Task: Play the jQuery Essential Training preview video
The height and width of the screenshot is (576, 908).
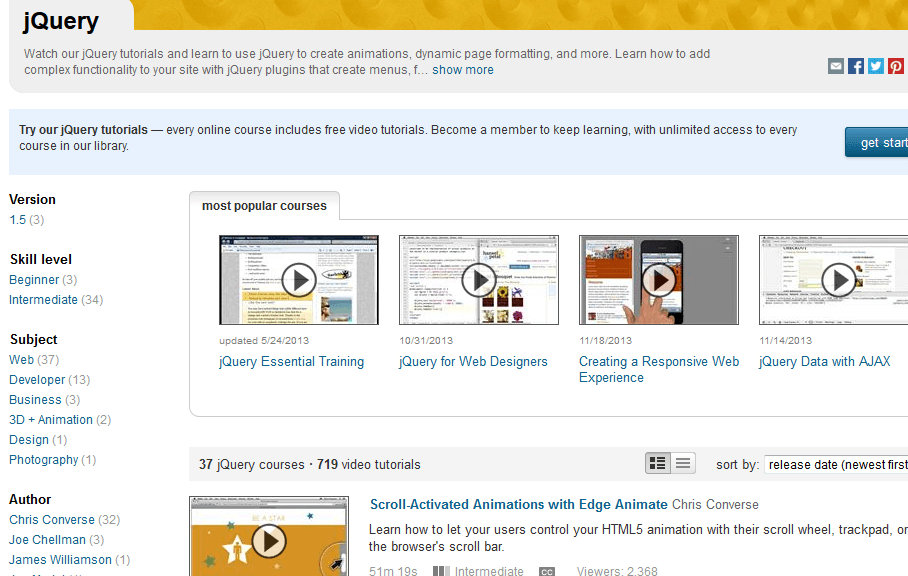Action: click(x=299, y=280)
